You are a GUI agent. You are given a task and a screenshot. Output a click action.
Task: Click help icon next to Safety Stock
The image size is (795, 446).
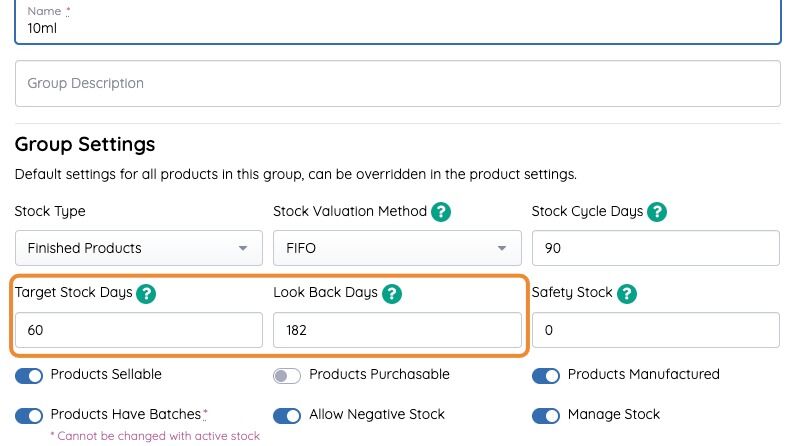click(626, 293)
